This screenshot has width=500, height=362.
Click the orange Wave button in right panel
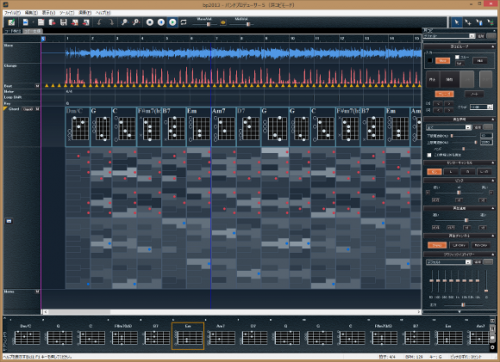pos(442,61)
